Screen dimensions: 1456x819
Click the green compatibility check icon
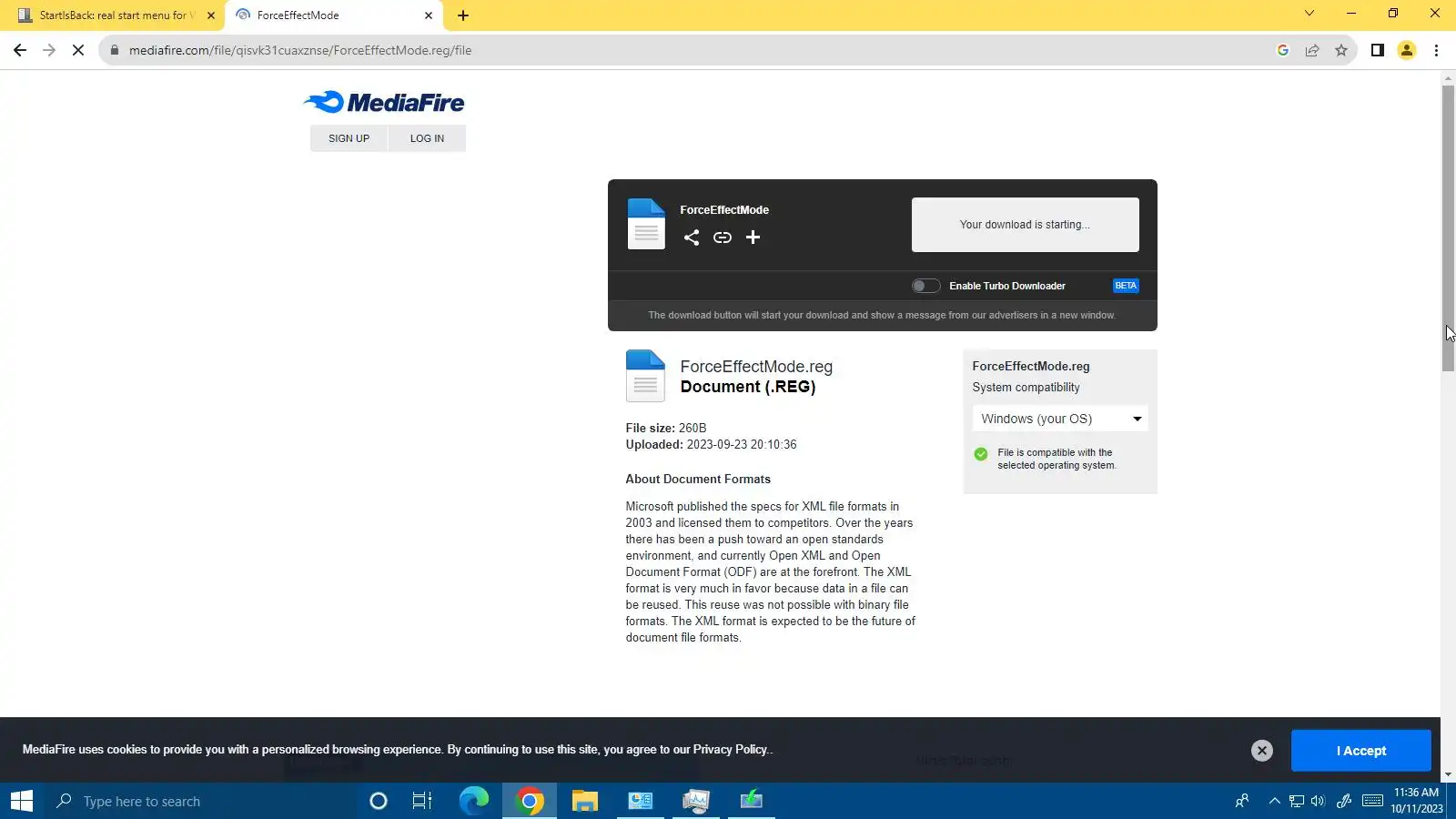(981, 454)
